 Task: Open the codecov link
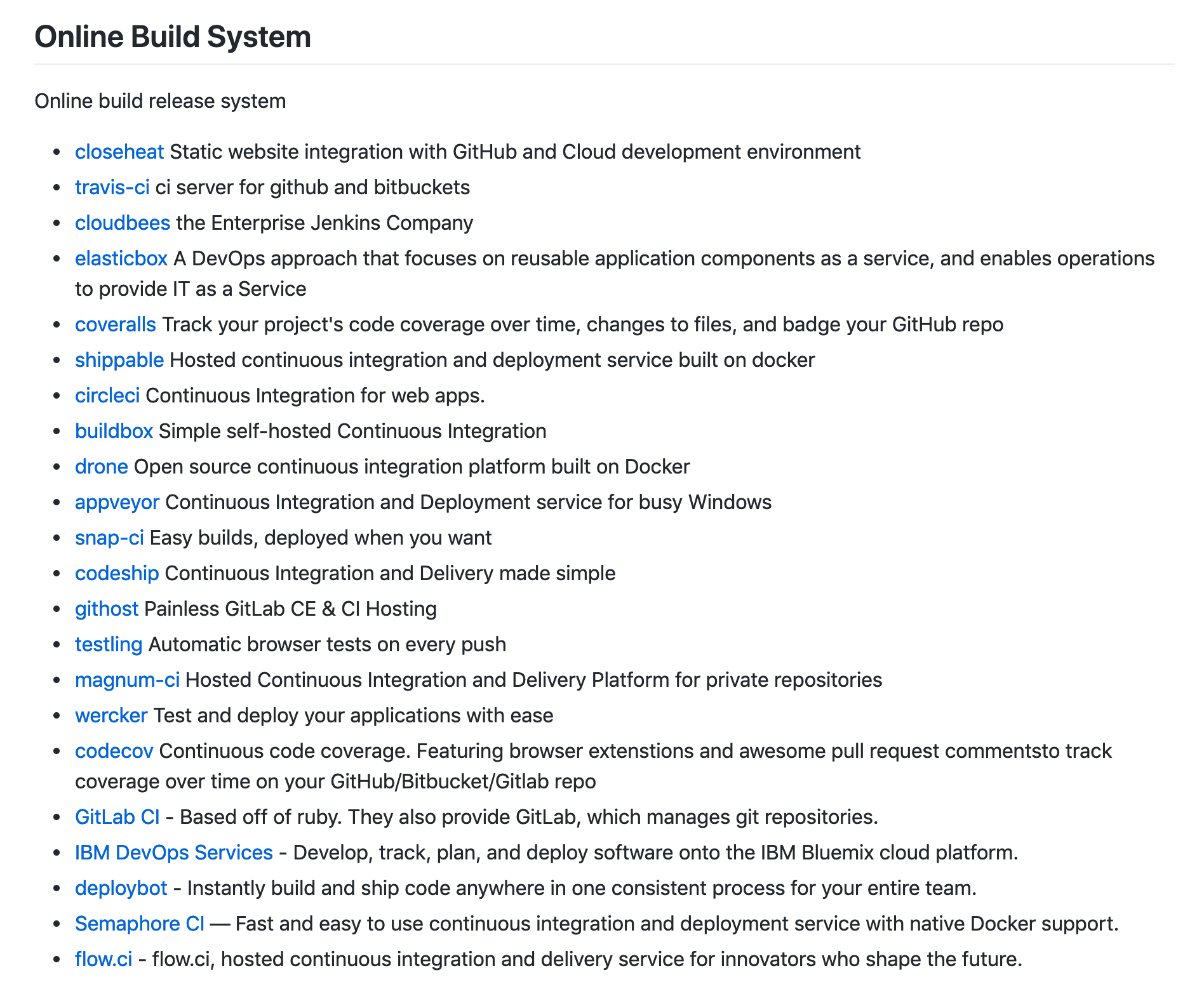(114, 751)
